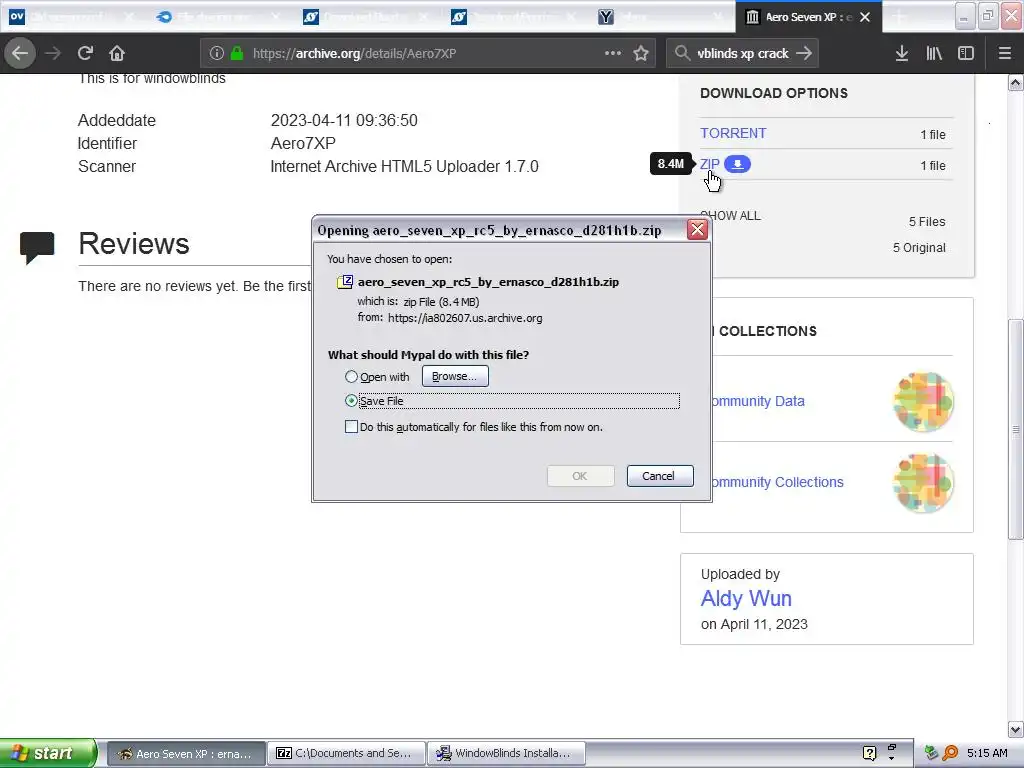Screen dimensions: 1024x768
Task: Click the search magnifier icon in search box
Action: 682,53
